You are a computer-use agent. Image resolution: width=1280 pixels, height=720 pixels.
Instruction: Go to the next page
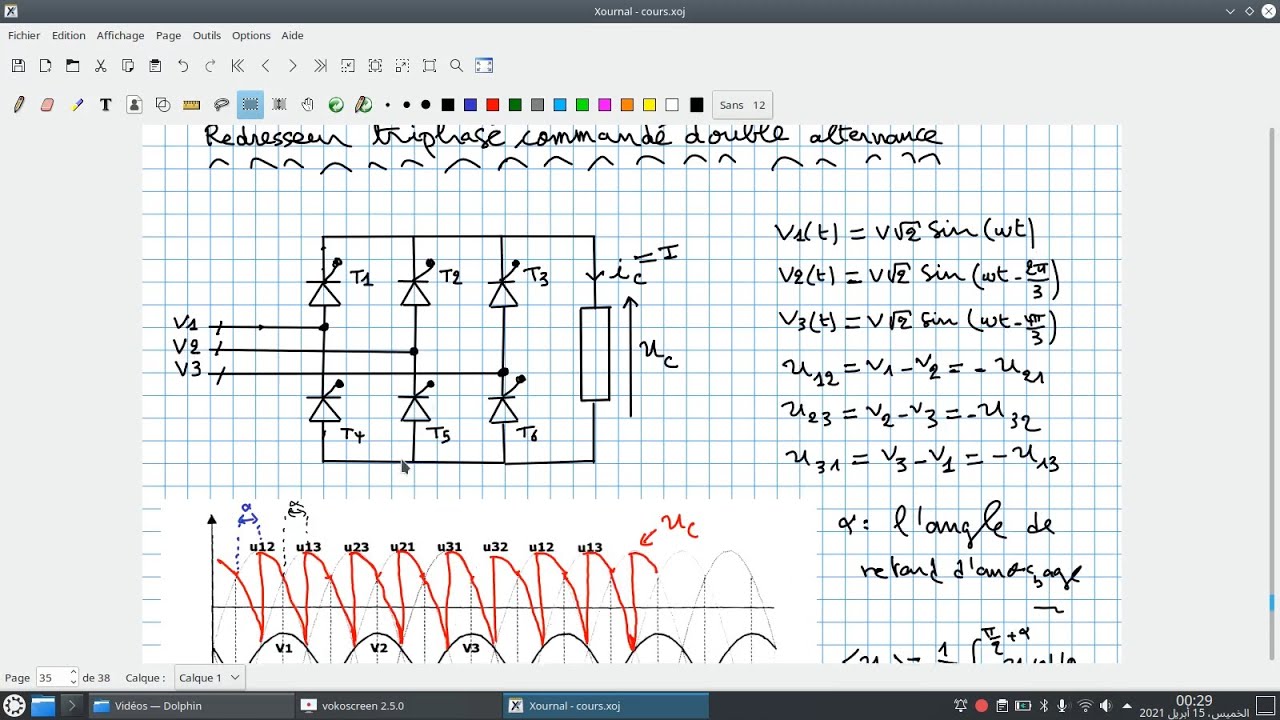click(x=292, y=66)
